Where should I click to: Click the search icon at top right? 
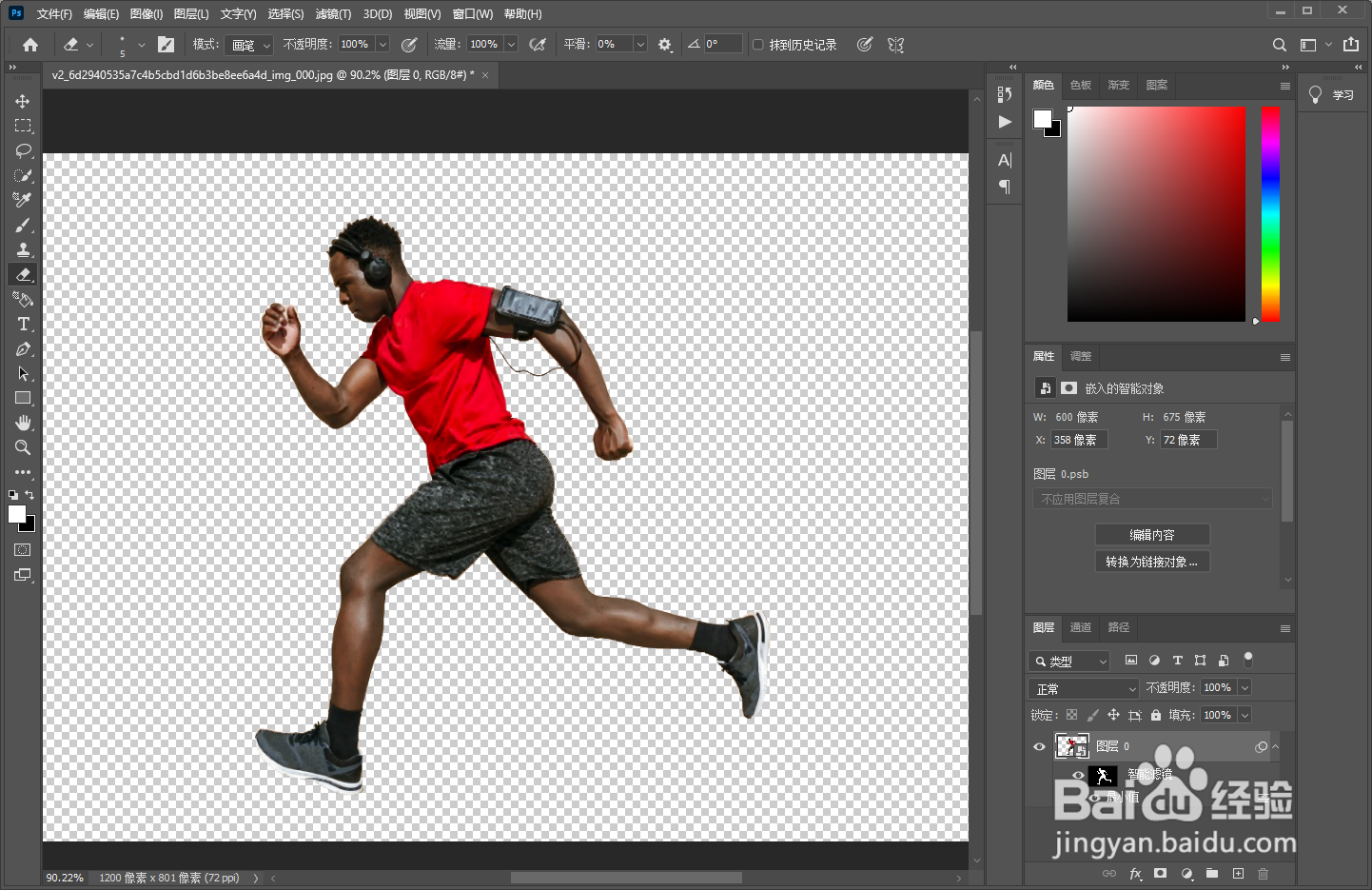pyautogui.click(x=1280, y=45)
